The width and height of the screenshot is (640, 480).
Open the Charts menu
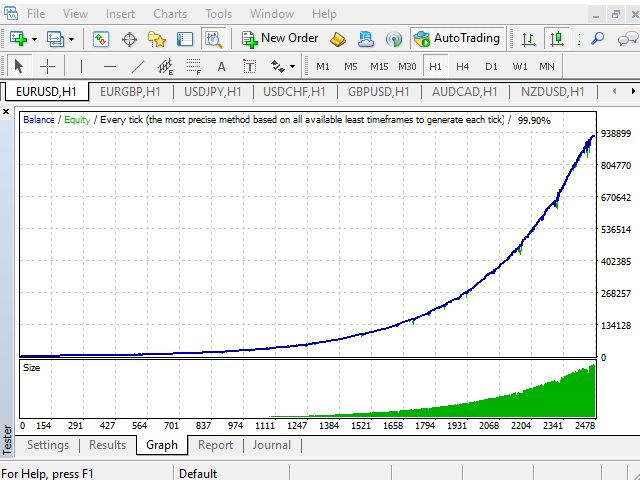coord(170,14)
